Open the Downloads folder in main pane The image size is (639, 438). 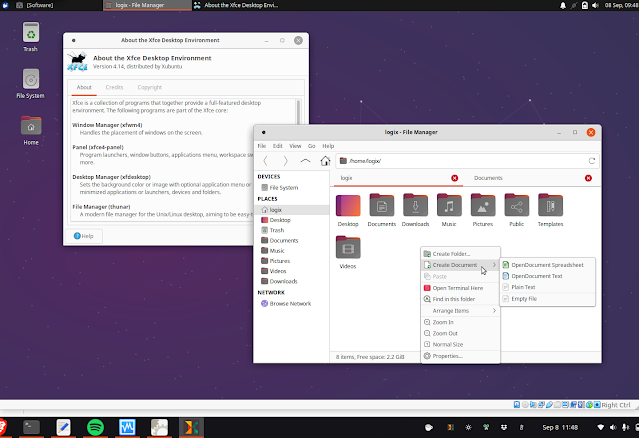click(415, 206)
